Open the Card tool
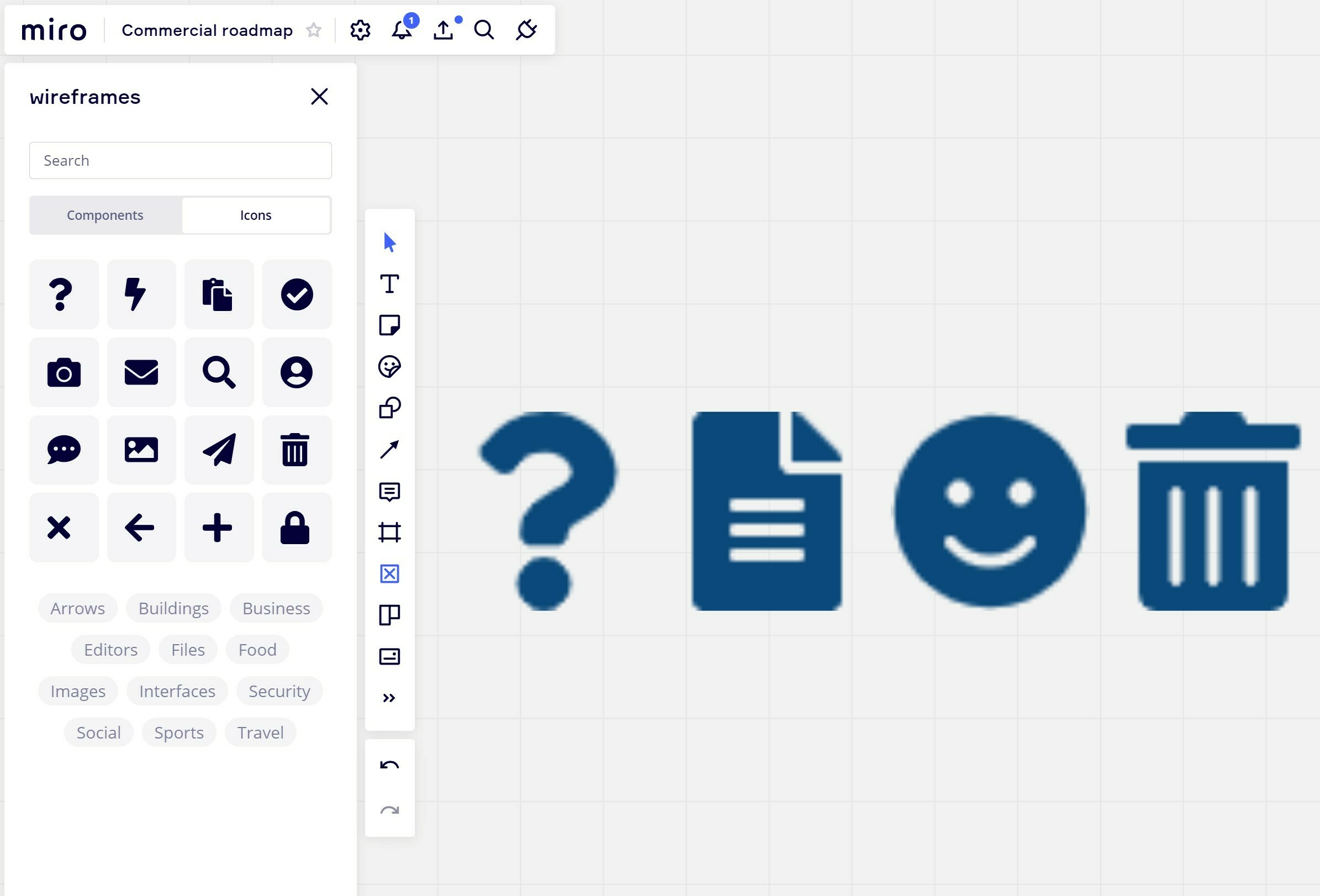 pos(389,657)
